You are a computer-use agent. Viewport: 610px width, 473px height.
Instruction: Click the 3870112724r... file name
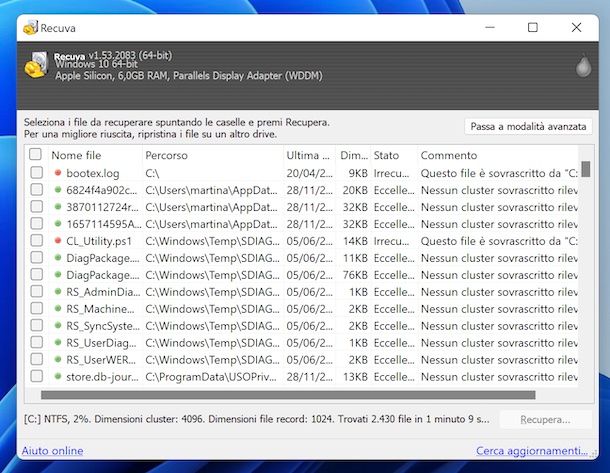tap(102, 207)
